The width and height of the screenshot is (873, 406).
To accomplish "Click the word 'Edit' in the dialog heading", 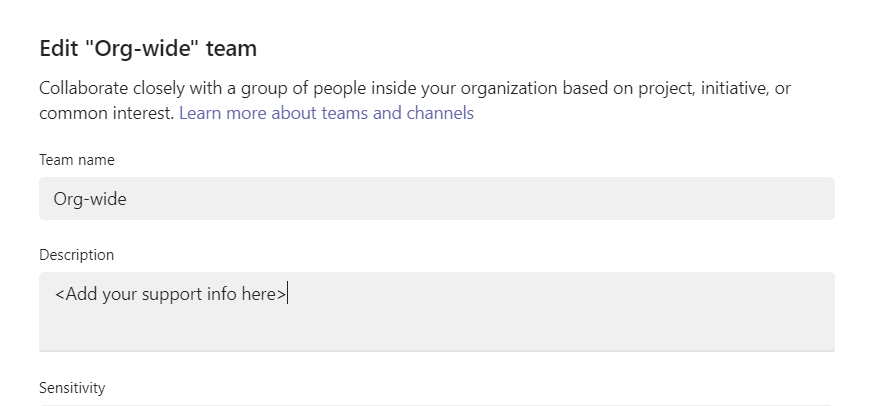I will 56,48.
